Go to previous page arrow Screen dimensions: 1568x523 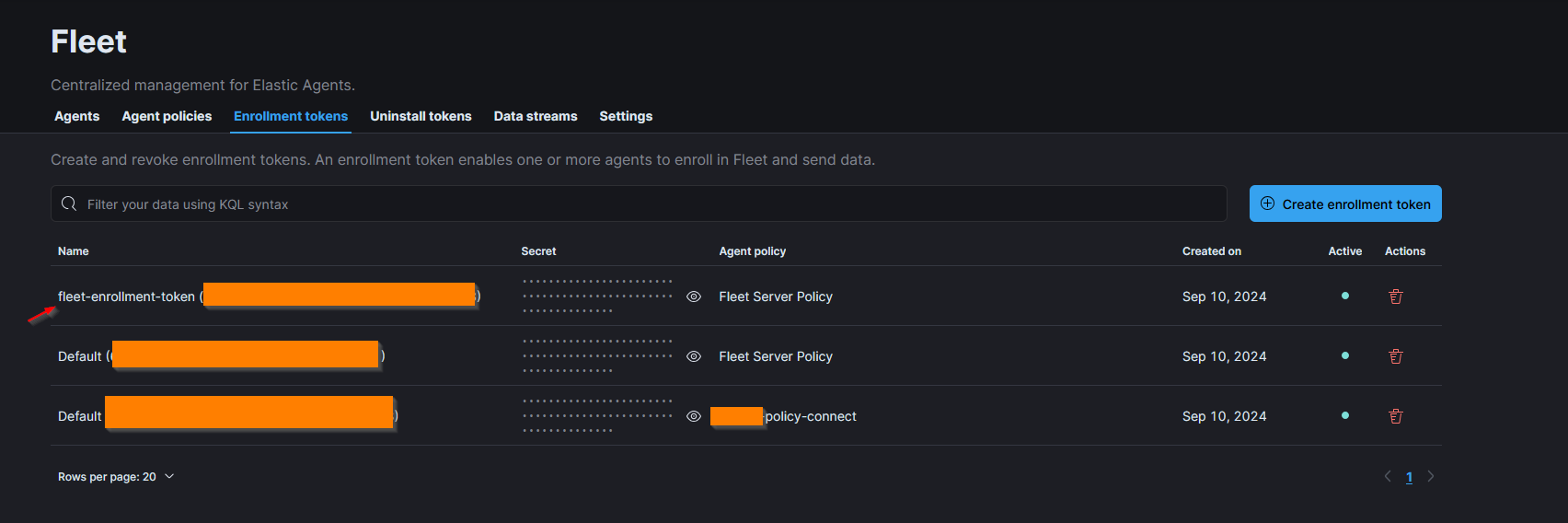(1388, 476)
